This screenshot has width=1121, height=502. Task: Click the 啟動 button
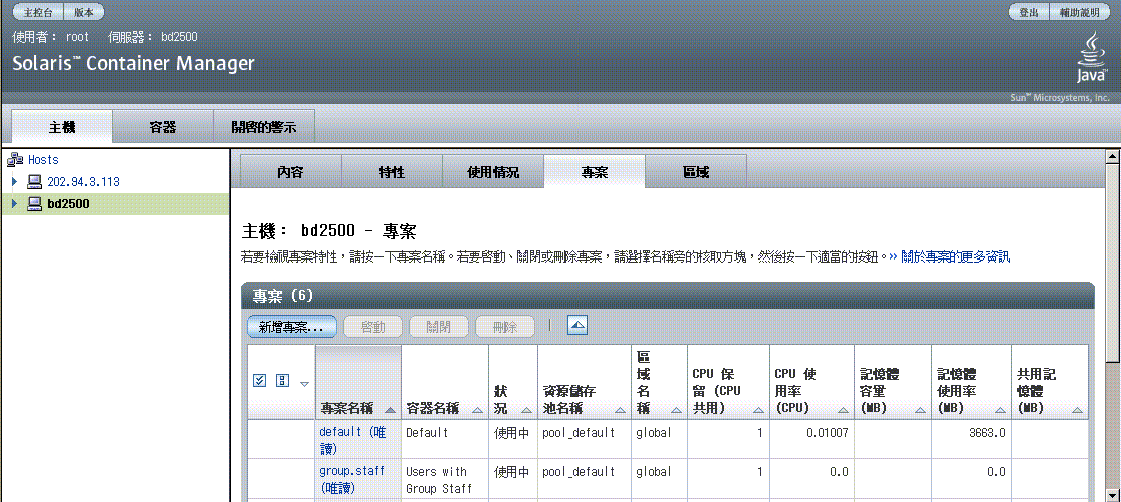(373, 327)
